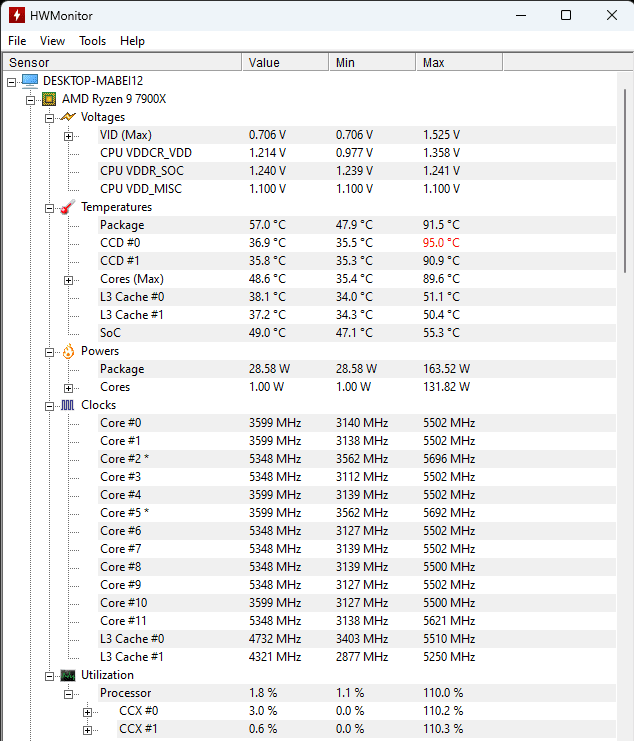Click the Min column header
This screenshot has width=634, height=741.
pyautogui.click(x=372, y=62)
